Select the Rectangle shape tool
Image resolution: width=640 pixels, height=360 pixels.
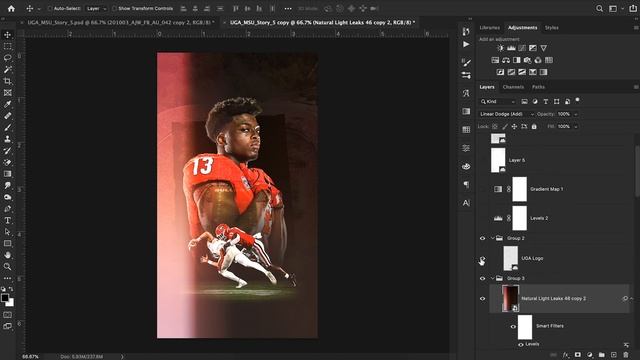click(x=7, y=243)
